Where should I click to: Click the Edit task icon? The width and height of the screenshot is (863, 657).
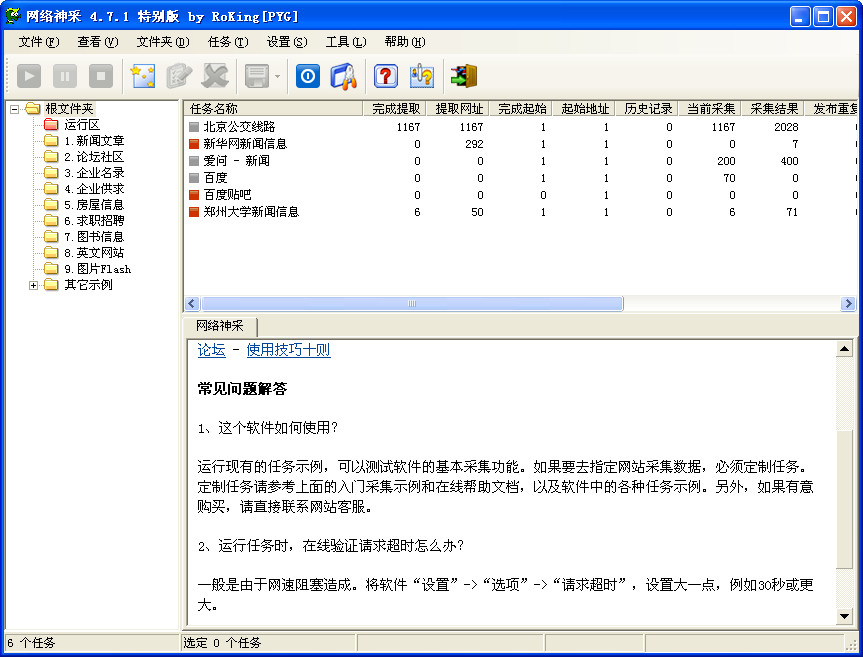click(181, 75)
